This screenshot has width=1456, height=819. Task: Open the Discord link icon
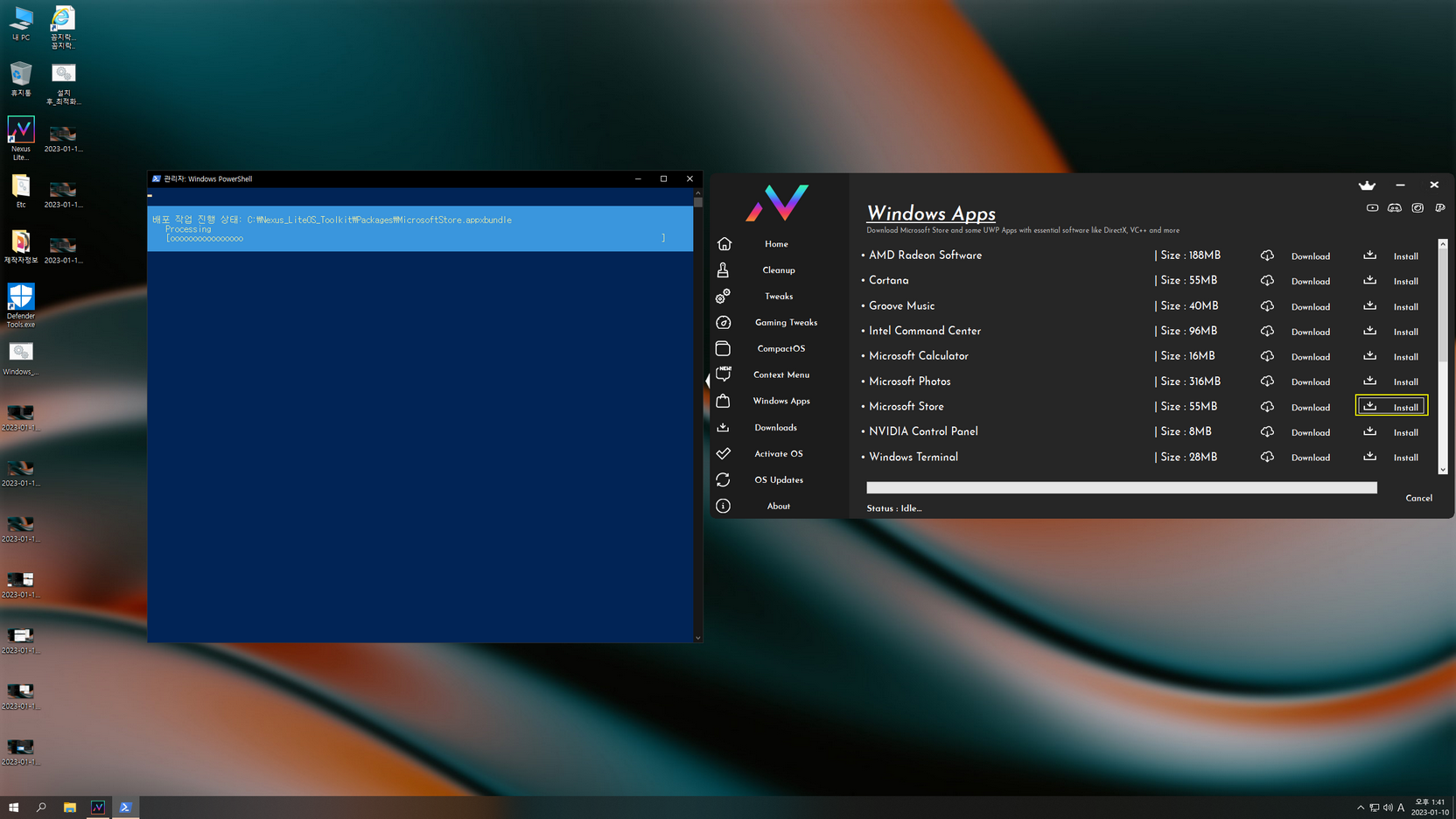1395,208
